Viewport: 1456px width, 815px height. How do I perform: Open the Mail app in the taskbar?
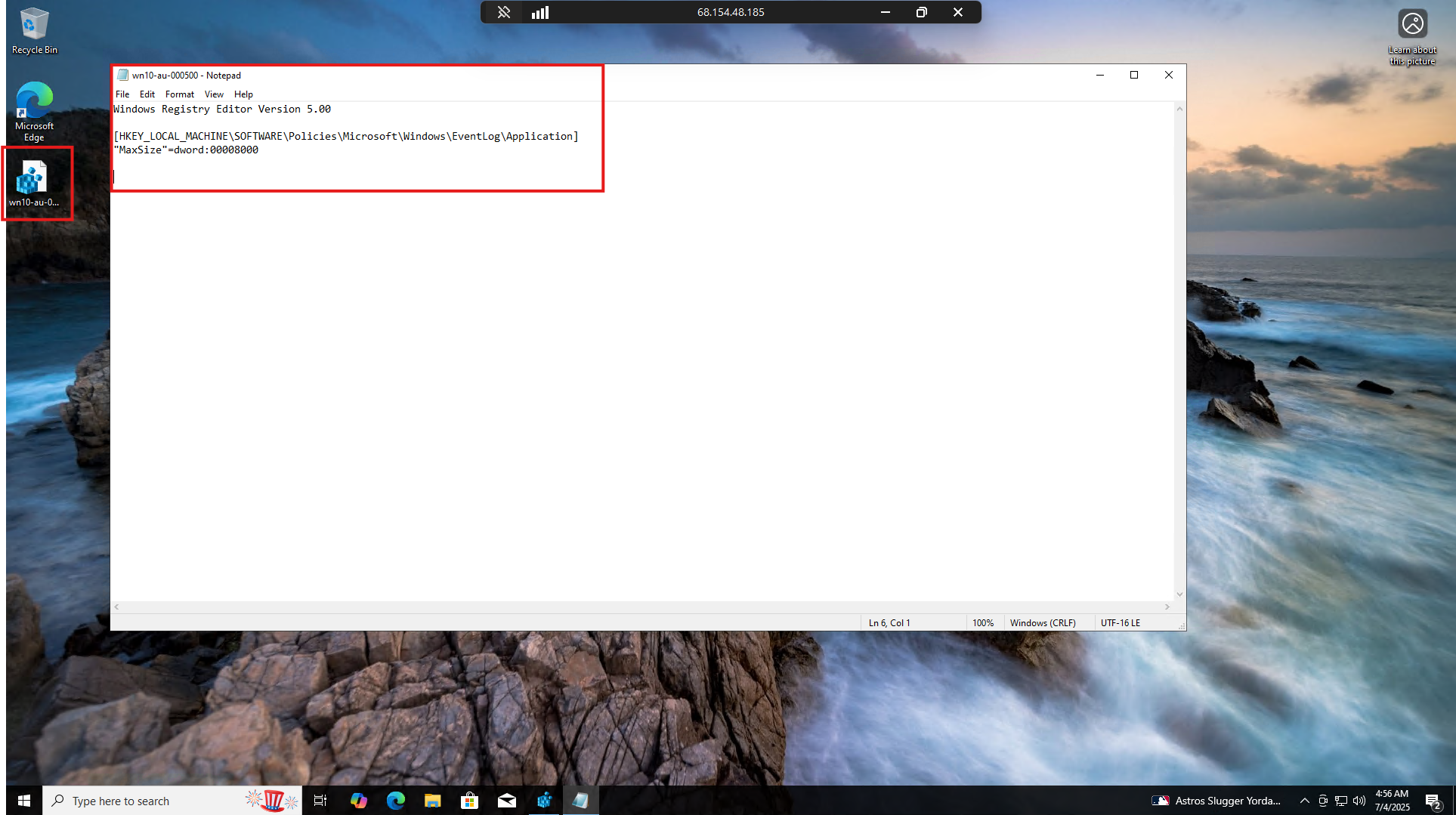point(507,801)
